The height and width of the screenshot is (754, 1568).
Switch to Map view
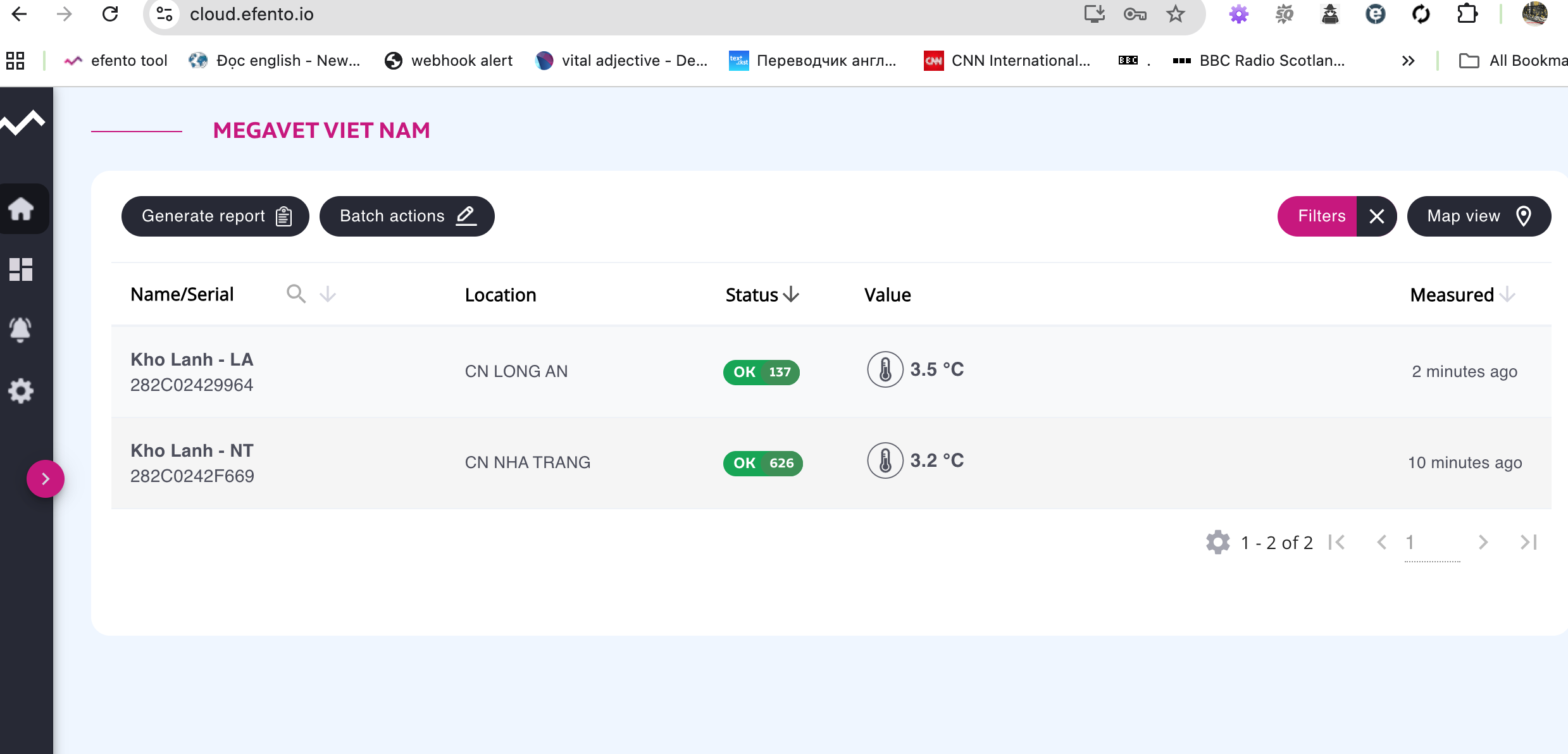pyautogui.click(x=1479, y=216)
